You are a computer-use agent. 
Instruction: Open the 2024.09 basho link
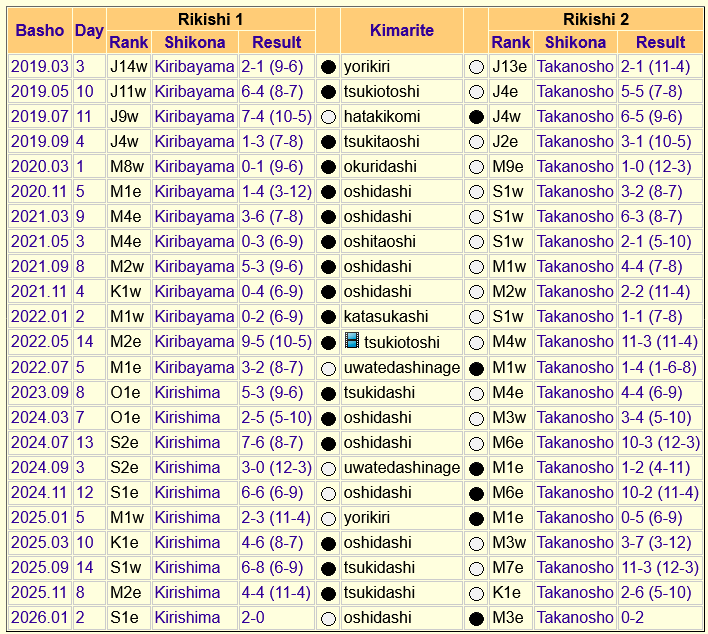tap(40, 467)
